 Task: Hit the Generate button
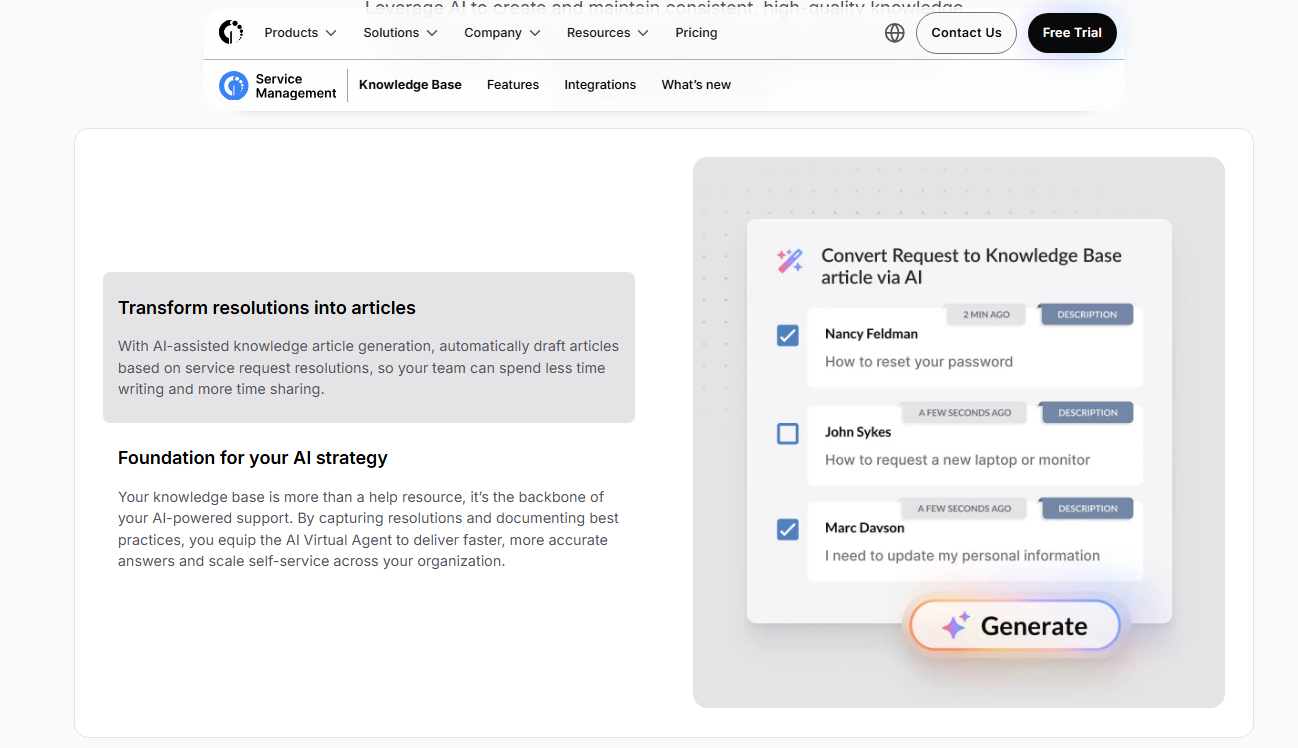coord(1014,626)
